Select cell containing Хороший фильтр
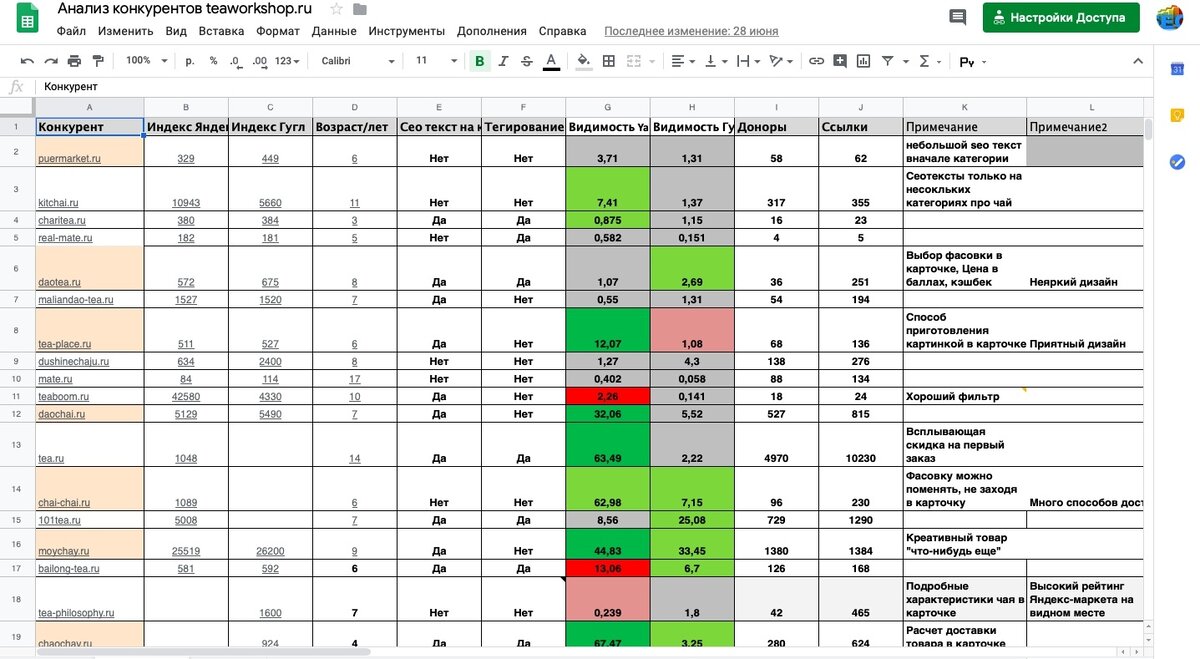The width and height of the screenshot is (1200, 659). [x=965, y=396]
